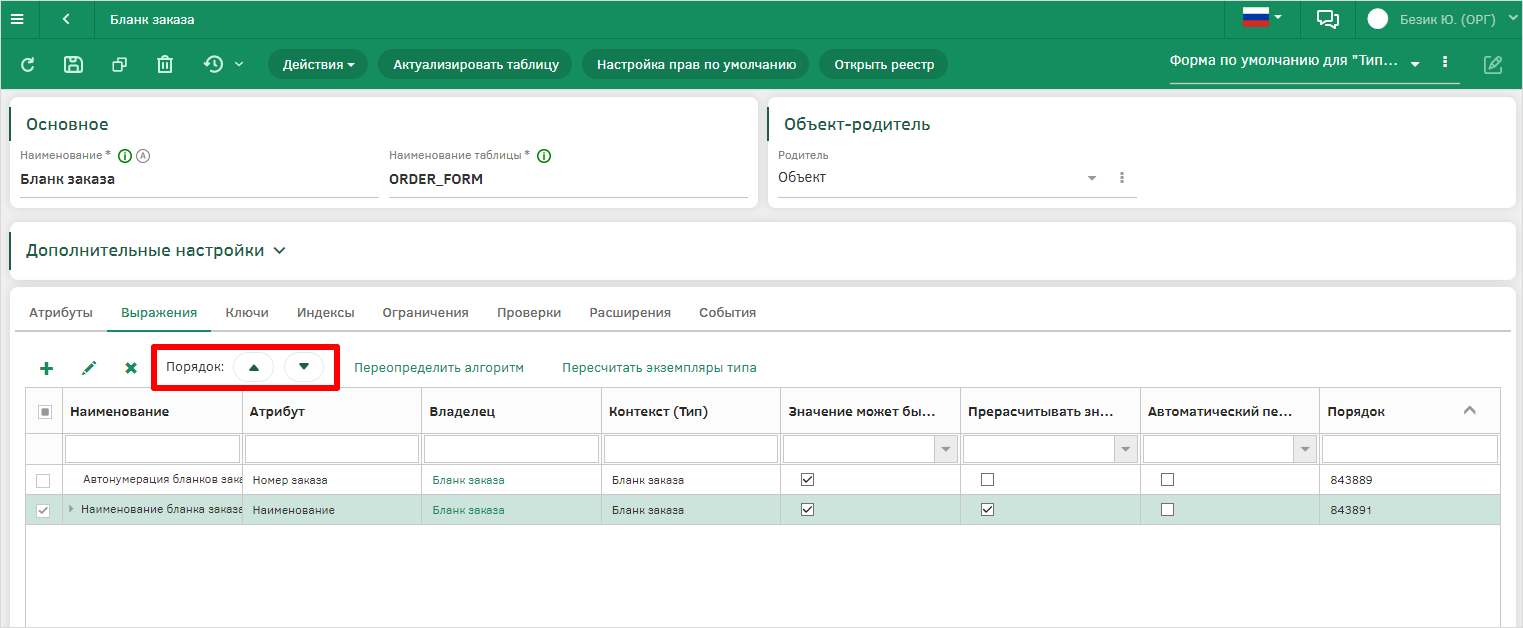Switch to the Атрибуты tab

(61, 313)
